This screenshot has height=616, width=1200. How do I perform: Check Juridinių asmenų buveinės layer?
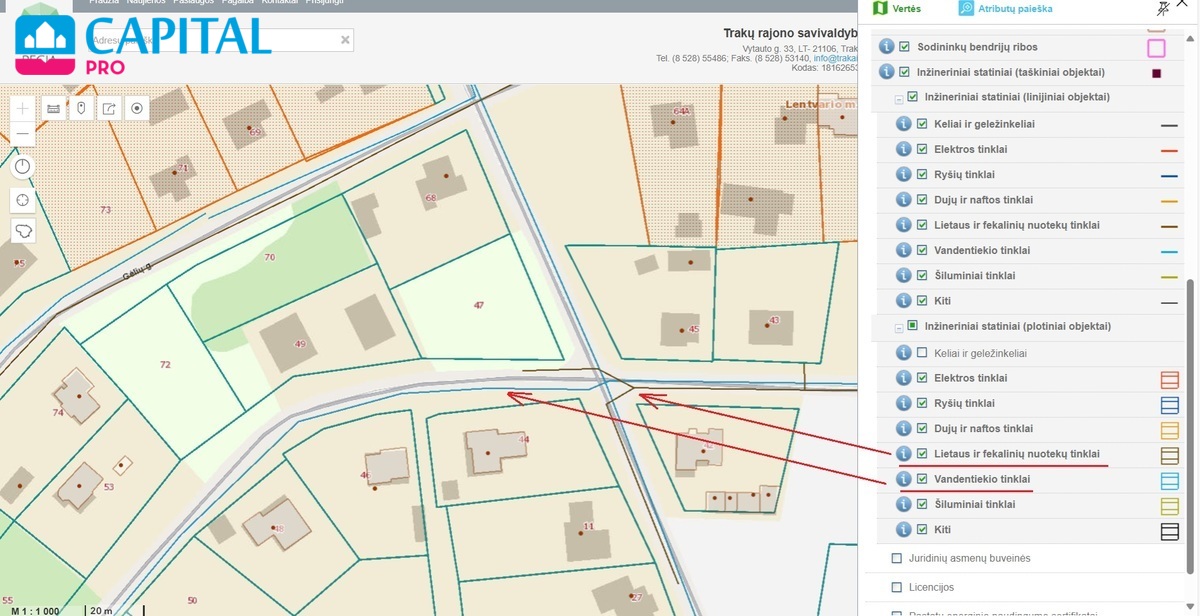897,558
